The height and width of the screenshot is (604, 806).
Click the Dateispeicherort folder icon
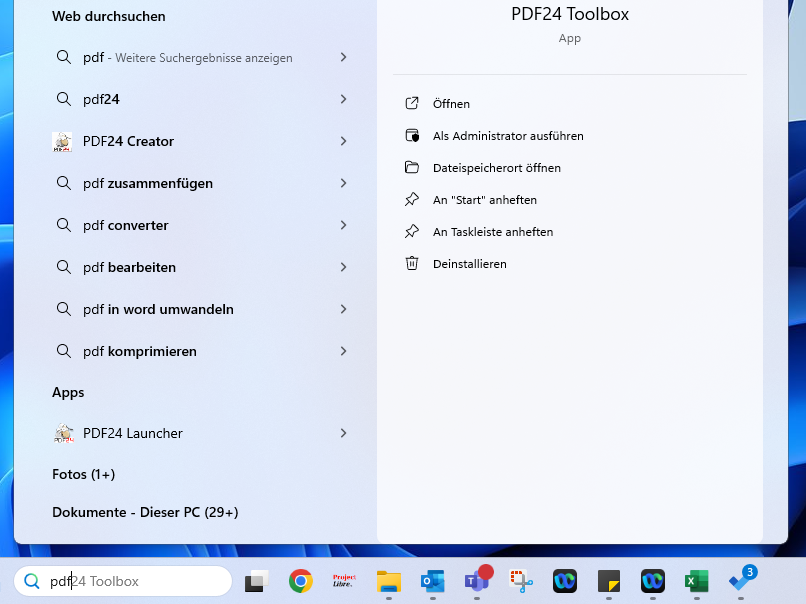pos(412,167)
